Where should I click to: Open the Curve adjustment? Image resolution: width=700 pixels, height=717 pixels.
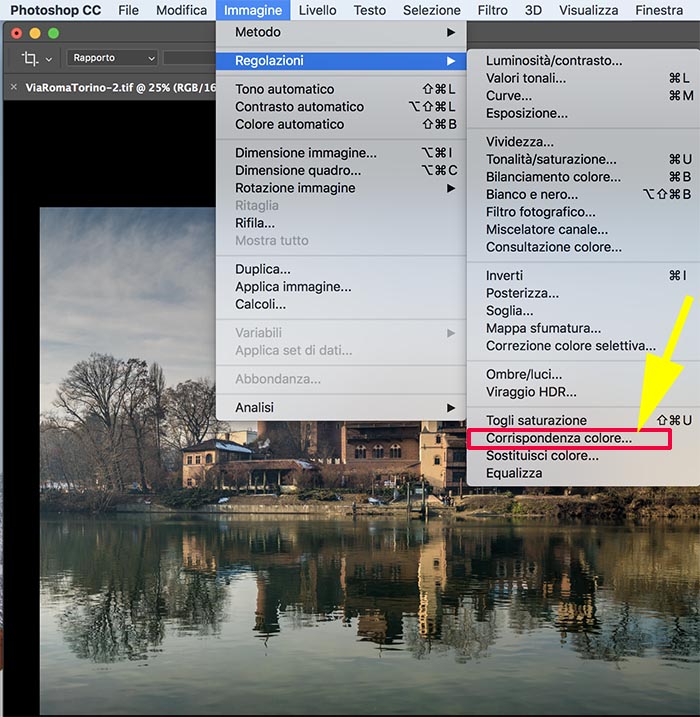583,96
